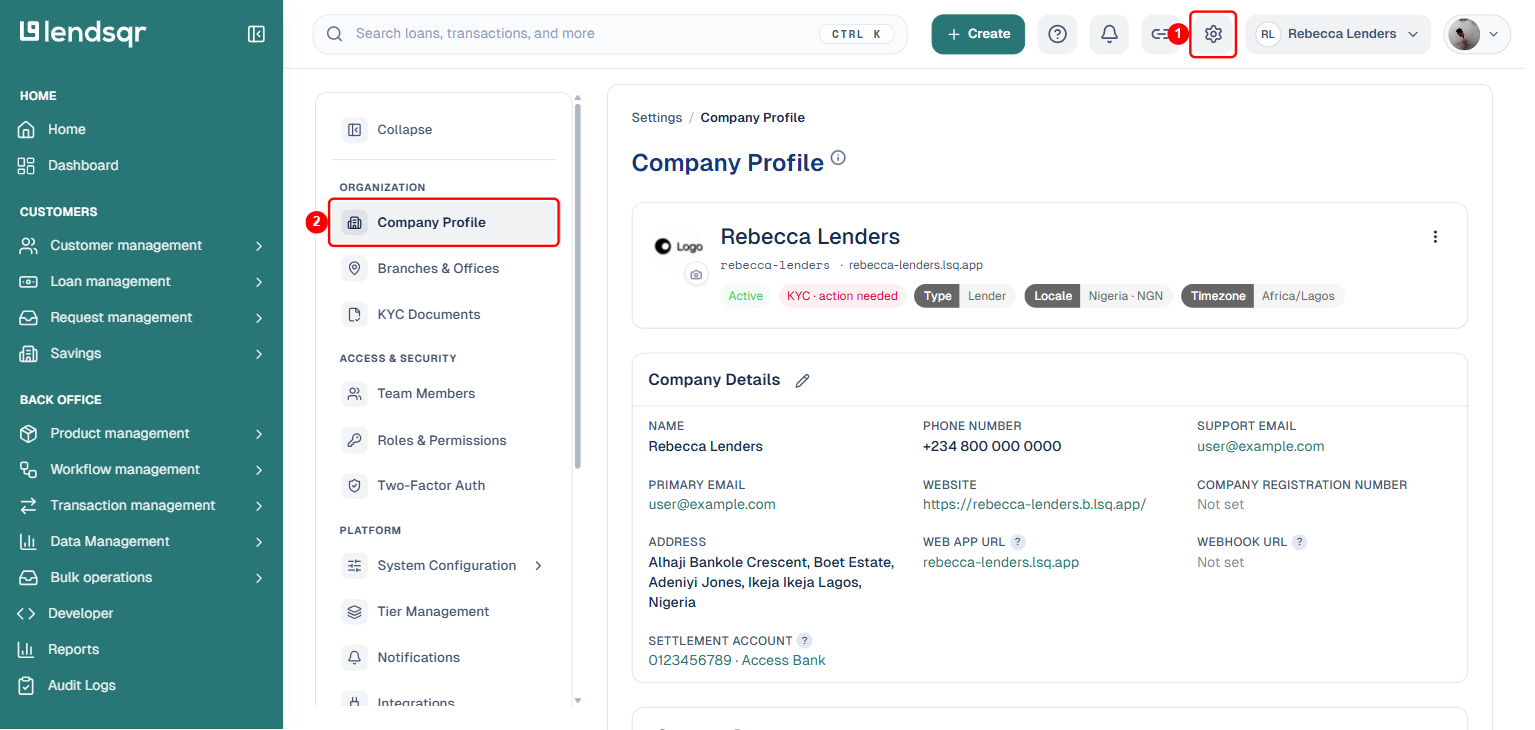
Task: Upload a logo via the camera icon
Action: [696, 274]
